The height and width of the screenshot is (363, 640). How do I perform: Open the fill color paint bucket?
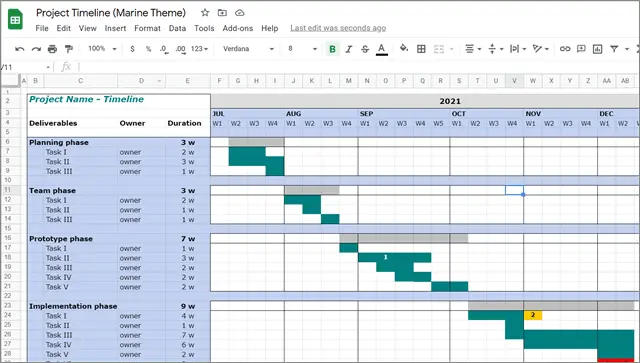pos(404,49)
